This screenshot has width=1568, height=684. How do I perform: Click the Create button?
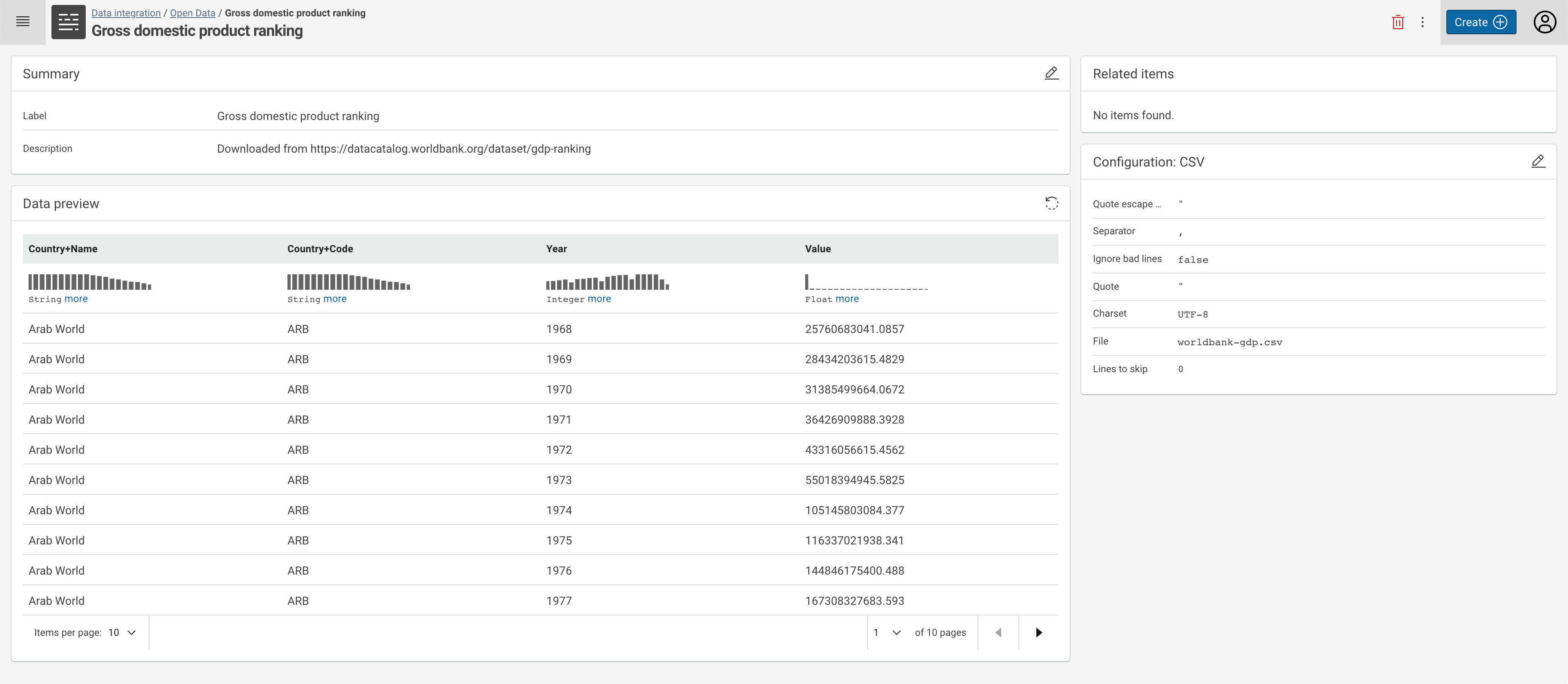coord(1480,22)
